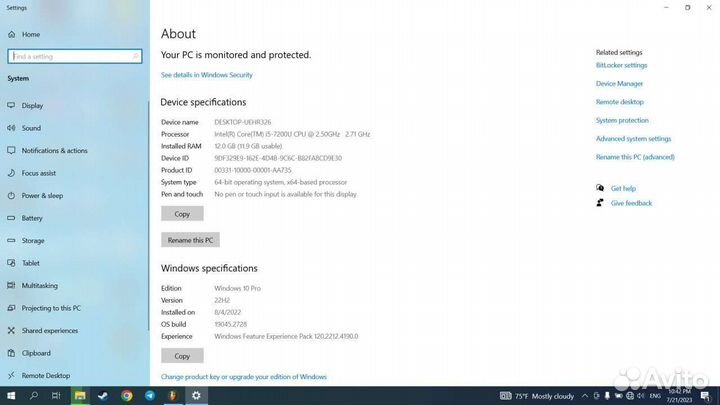Click the Product ID 00331-10000-00001-AA735
The width and height of the screenshot is (720, 405).
coord(253,170)
